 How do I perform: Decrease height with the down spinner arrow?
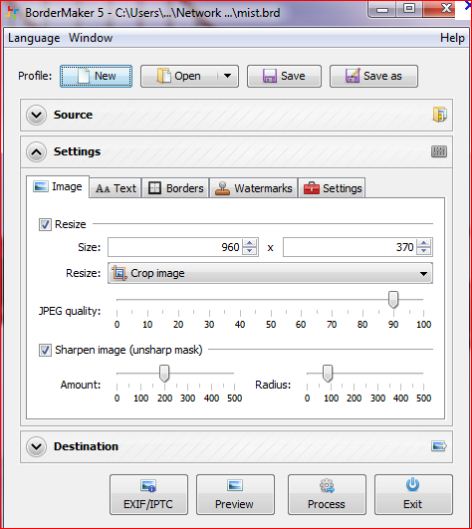424,251
